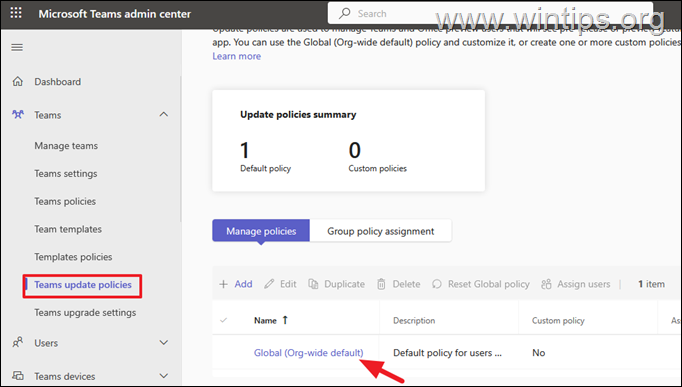
Task: Click the Delete trash can icon
Action: click(x=381, y=284)
